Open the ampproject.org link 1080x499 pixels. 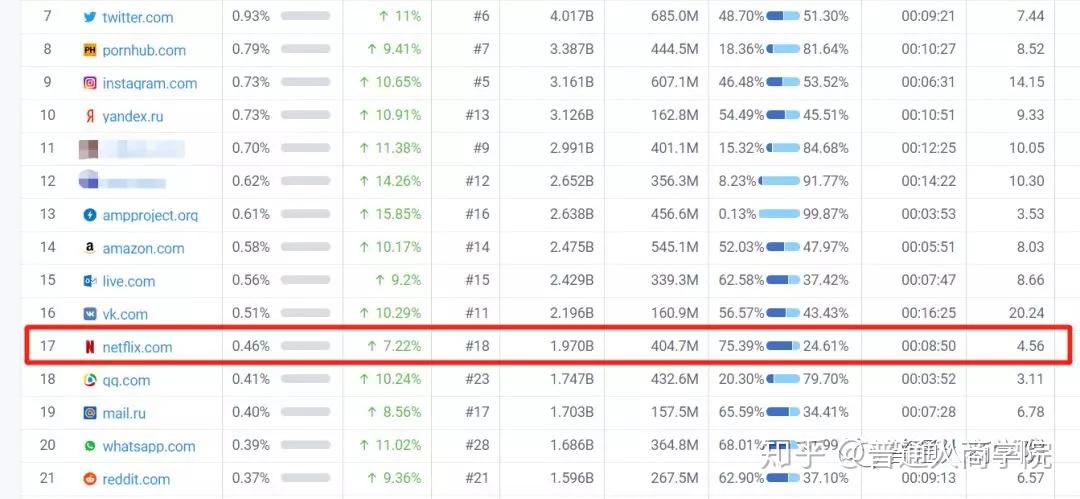click(150, 215)
